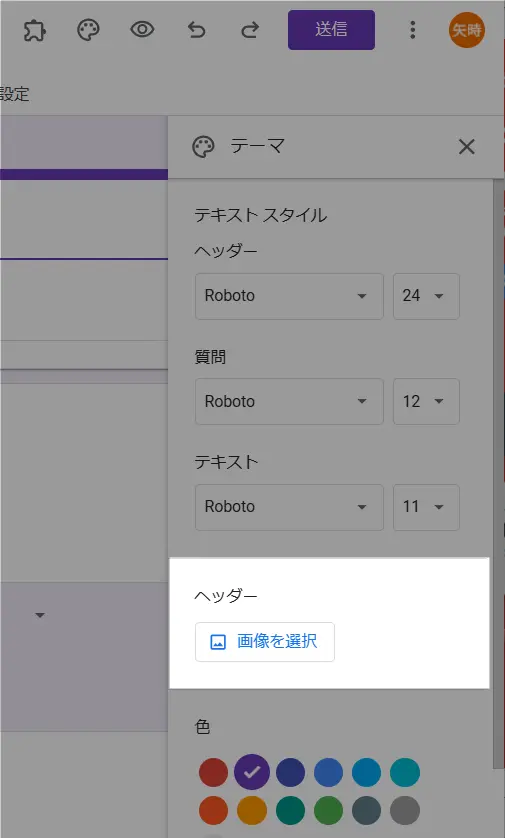Open the text font size 11 dropdown
This screenshot has width=505, height=838.
pyautogui.click(x=426, y=507)
